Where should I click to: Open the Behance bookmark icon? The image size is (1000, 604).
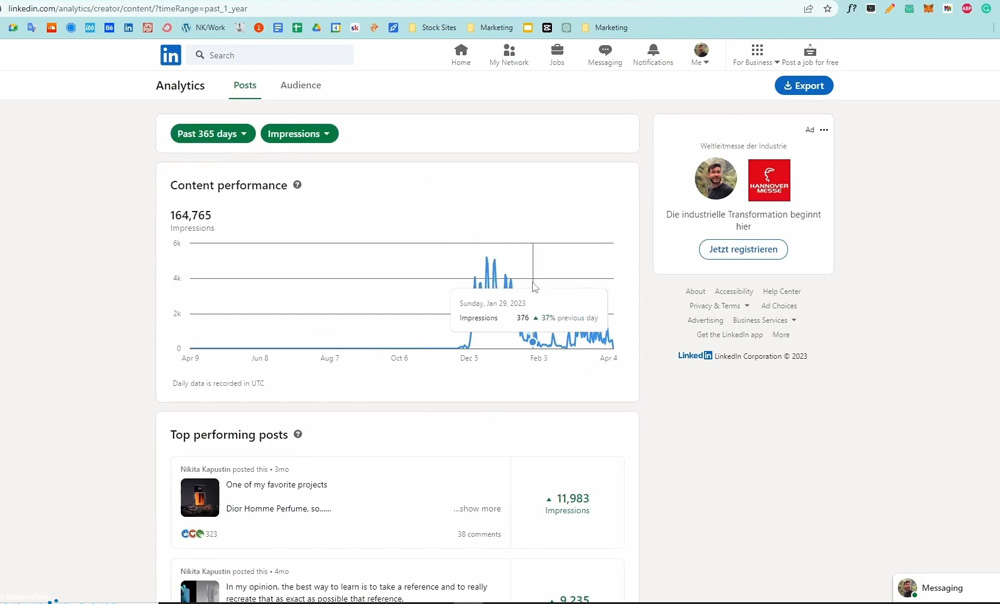109,27
